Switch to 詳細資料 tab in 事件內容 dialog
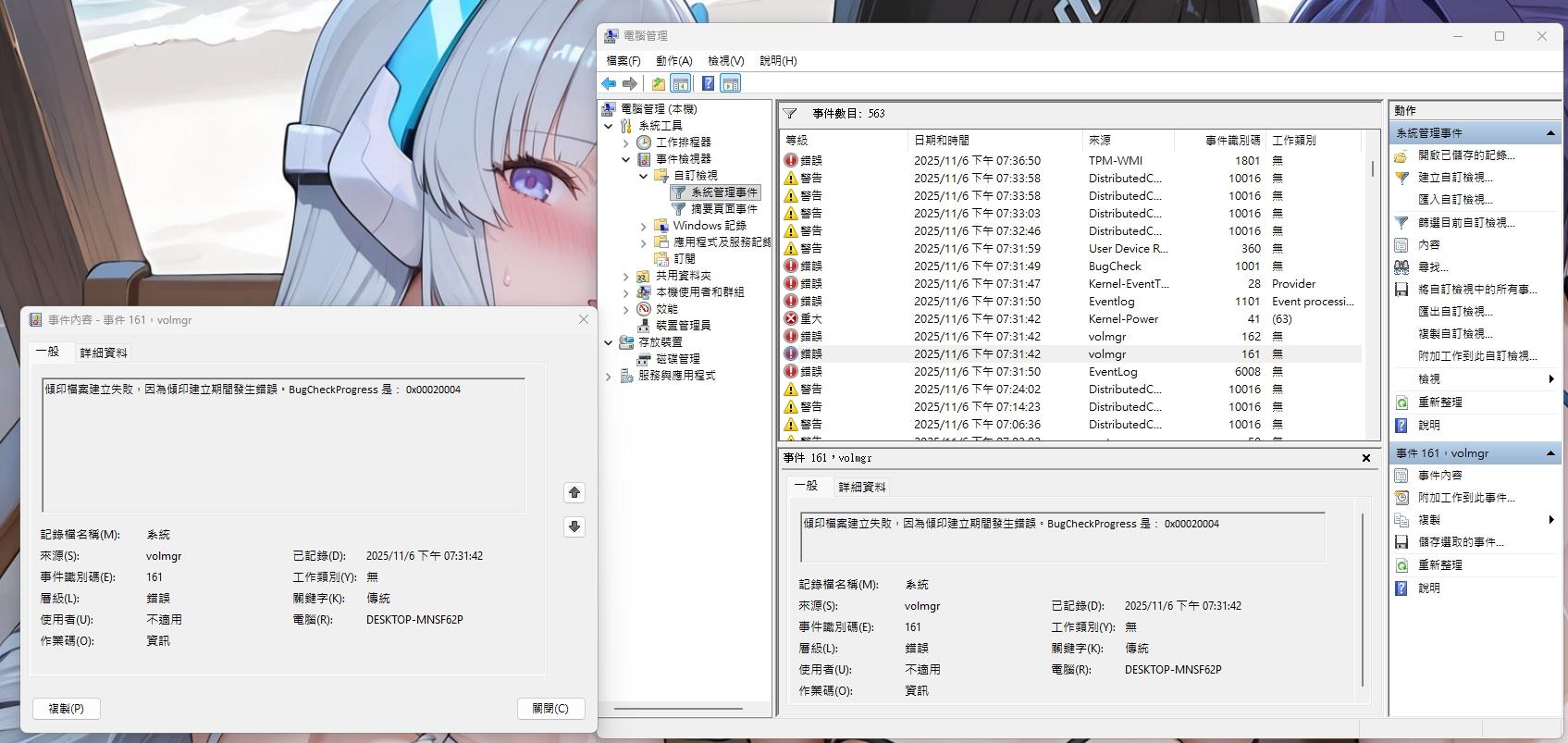This screenshot has width=1568, height=743. [104, 353]
